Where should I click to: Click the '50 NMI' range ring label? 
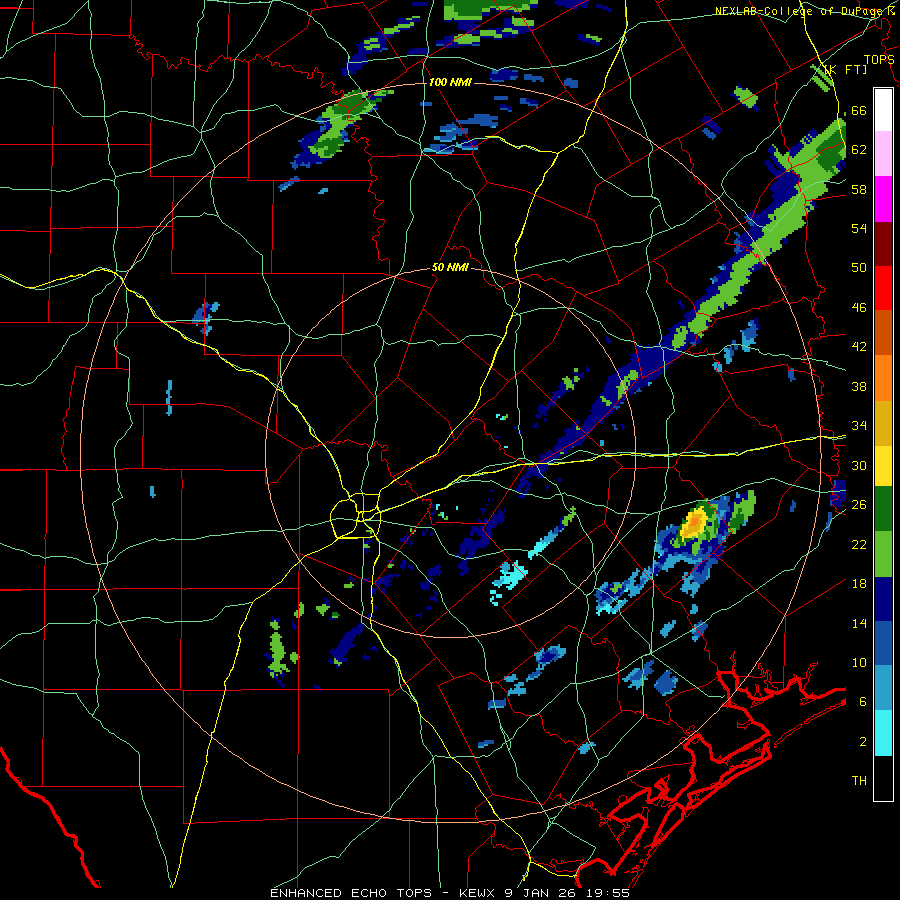coord(450,267)
